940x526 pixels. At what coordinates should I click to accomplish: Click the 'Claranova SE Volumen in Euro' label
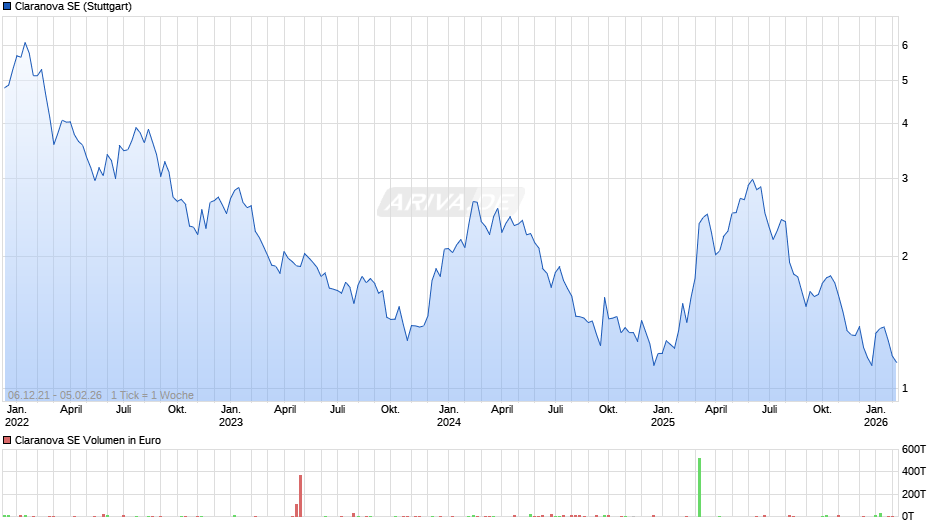pyautogui.click(x=88, y=440)
